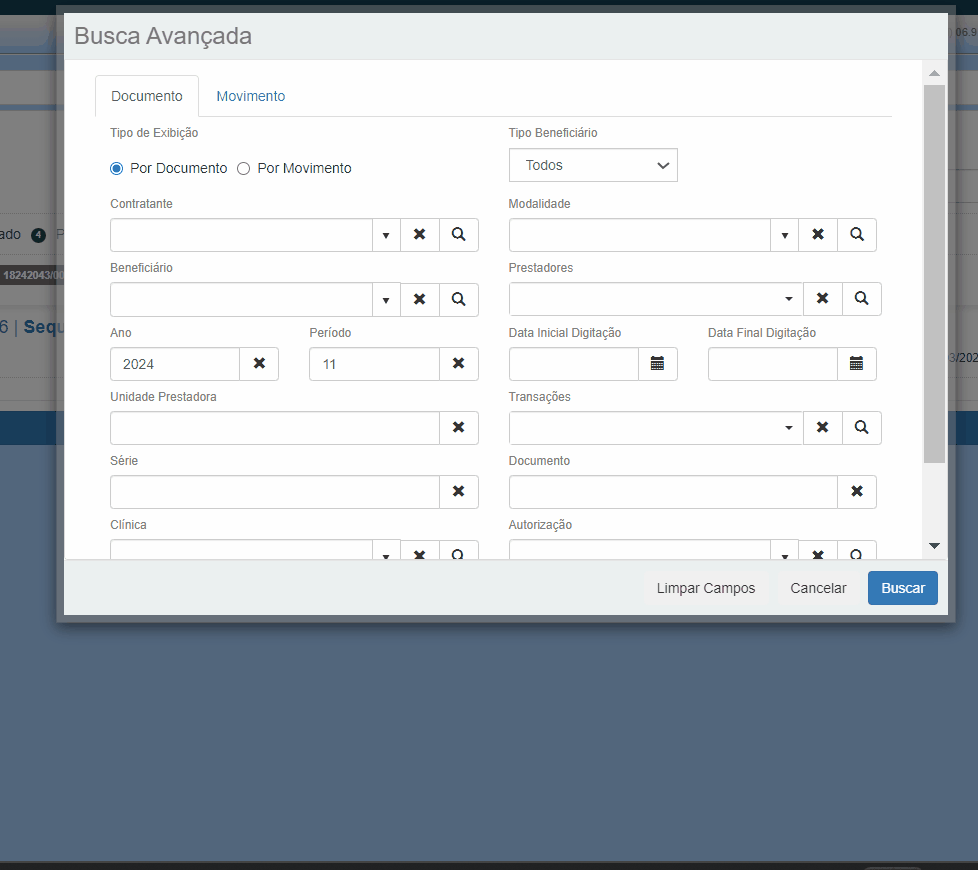
Task: Clear the Período field value
Action: click(x=458, y=364)
